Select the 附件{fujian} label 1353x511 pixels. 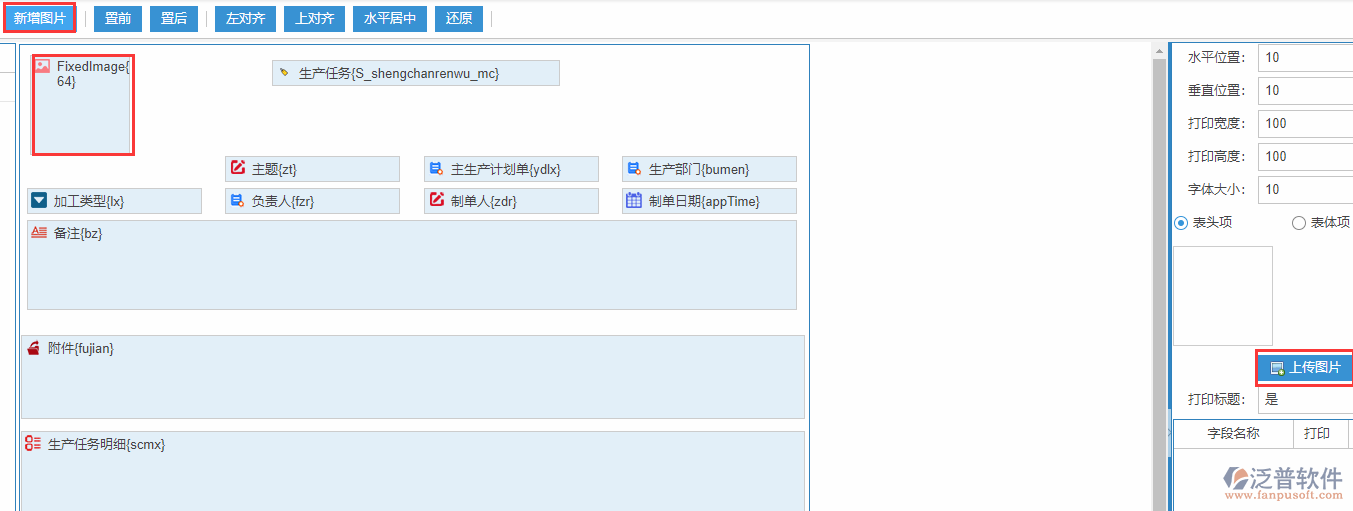click(81, 348)
